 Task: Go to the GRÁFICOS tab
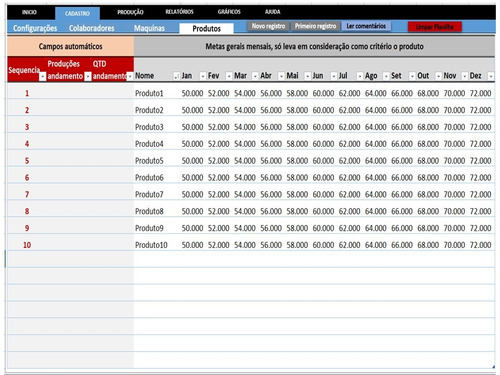tap(229, 12)
